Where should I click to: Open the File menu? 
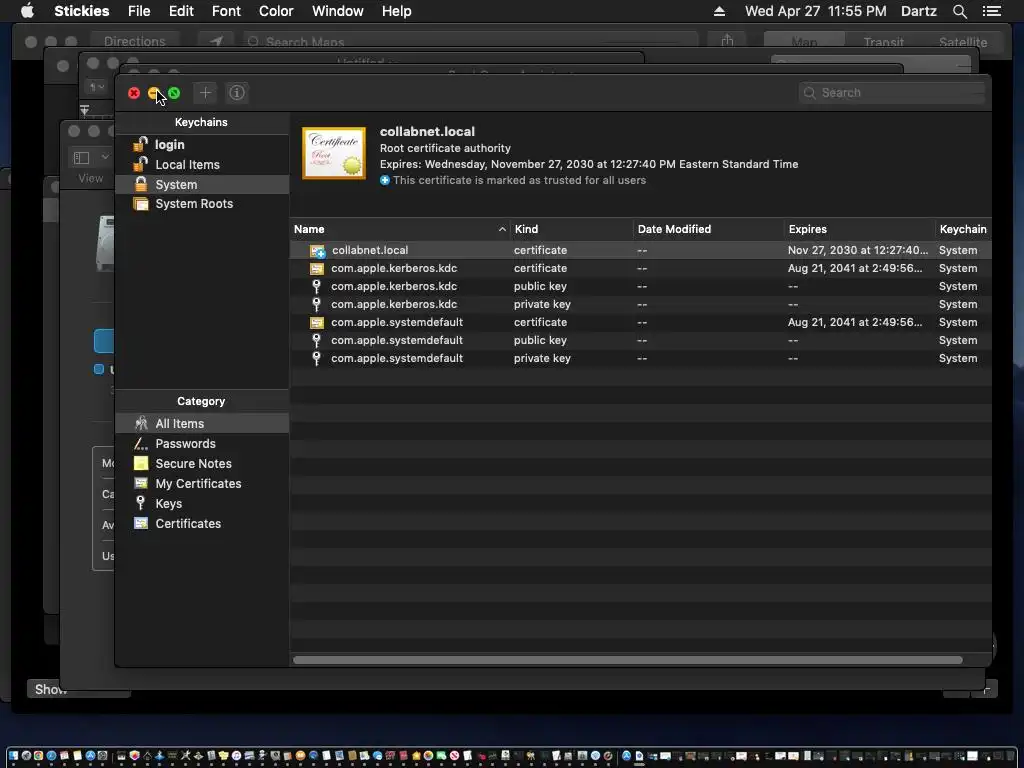(x=139, y=11)
